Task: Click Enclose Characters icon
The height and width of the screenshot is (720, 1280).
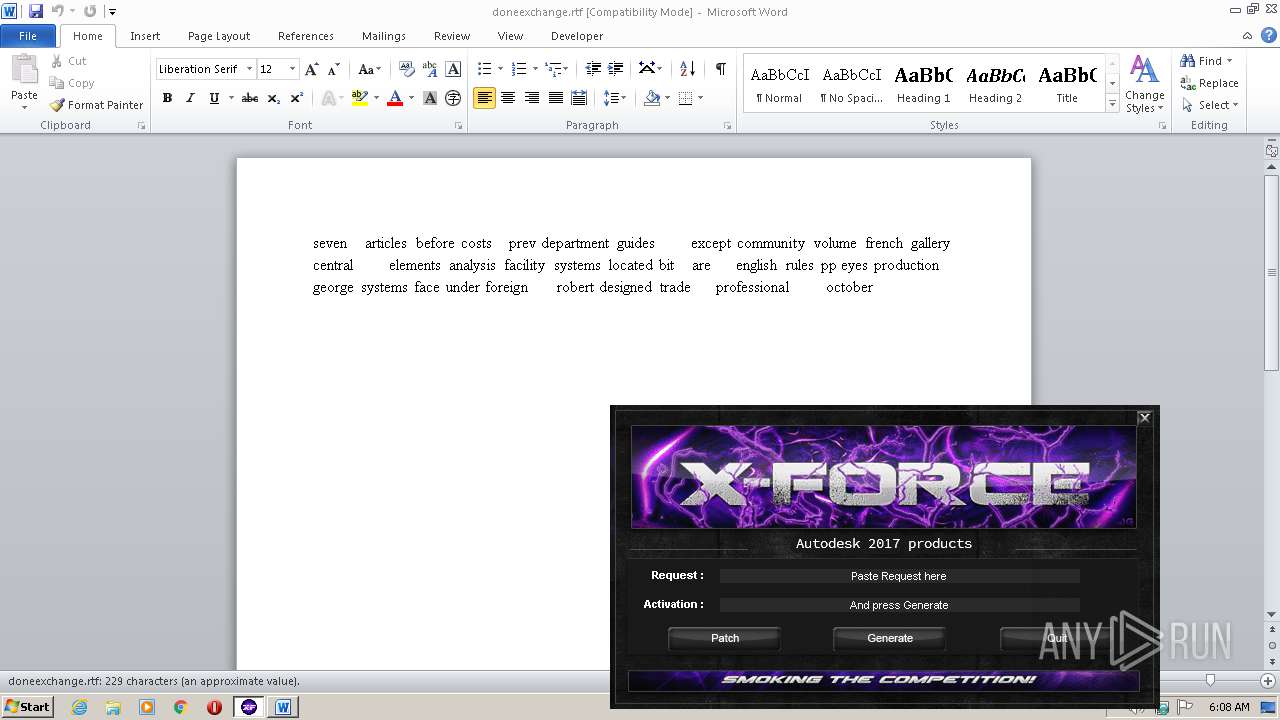Action: point(453,98)
